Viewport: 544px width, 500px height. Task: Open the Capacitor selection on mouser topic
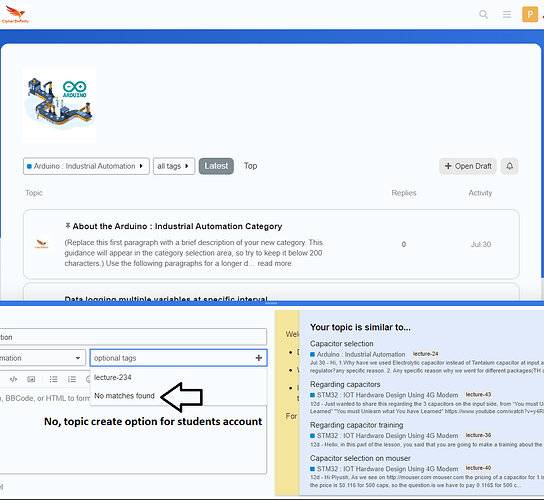pos(360,458)
